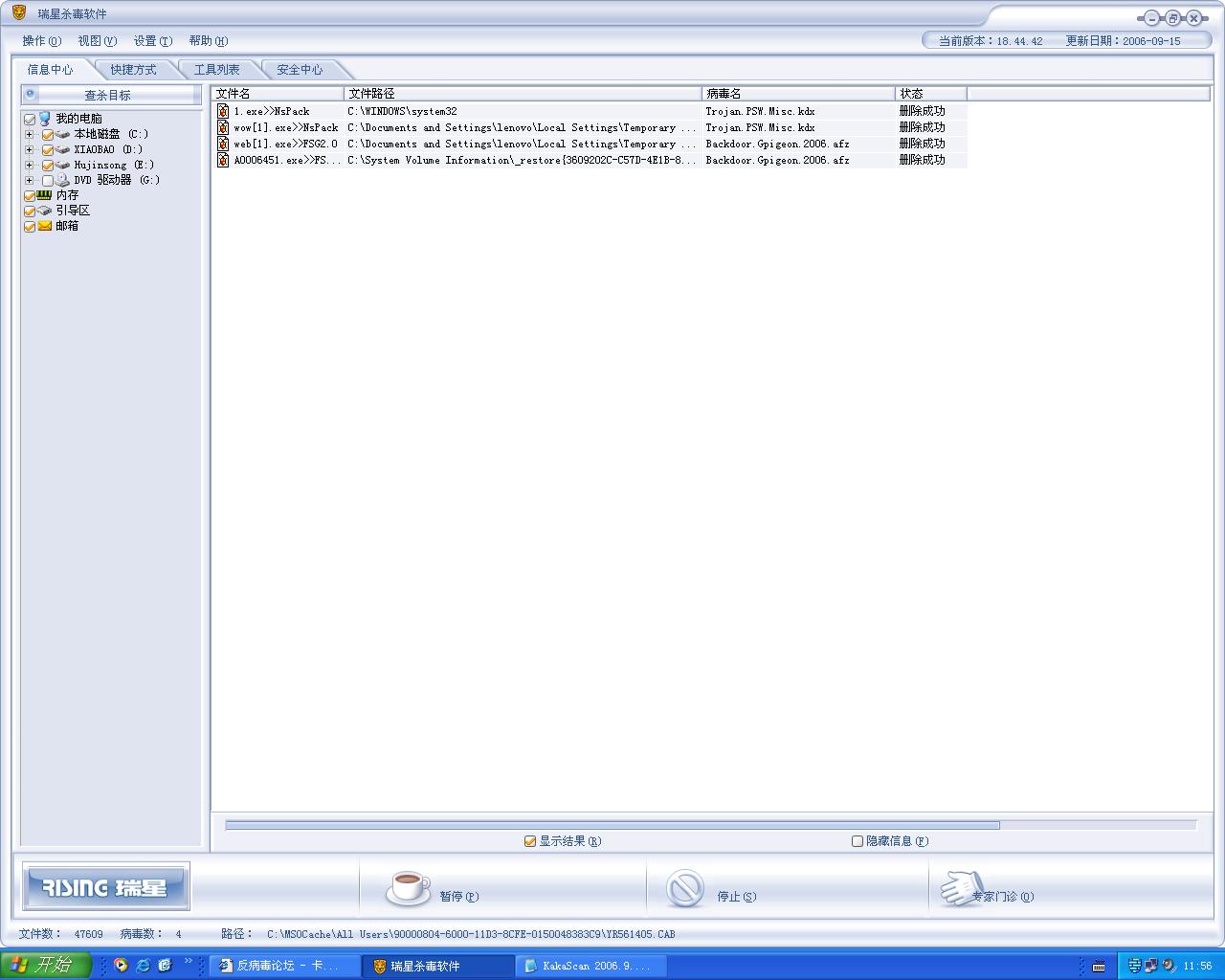Open 专家门诊 via the hand icon

point(961,888)
